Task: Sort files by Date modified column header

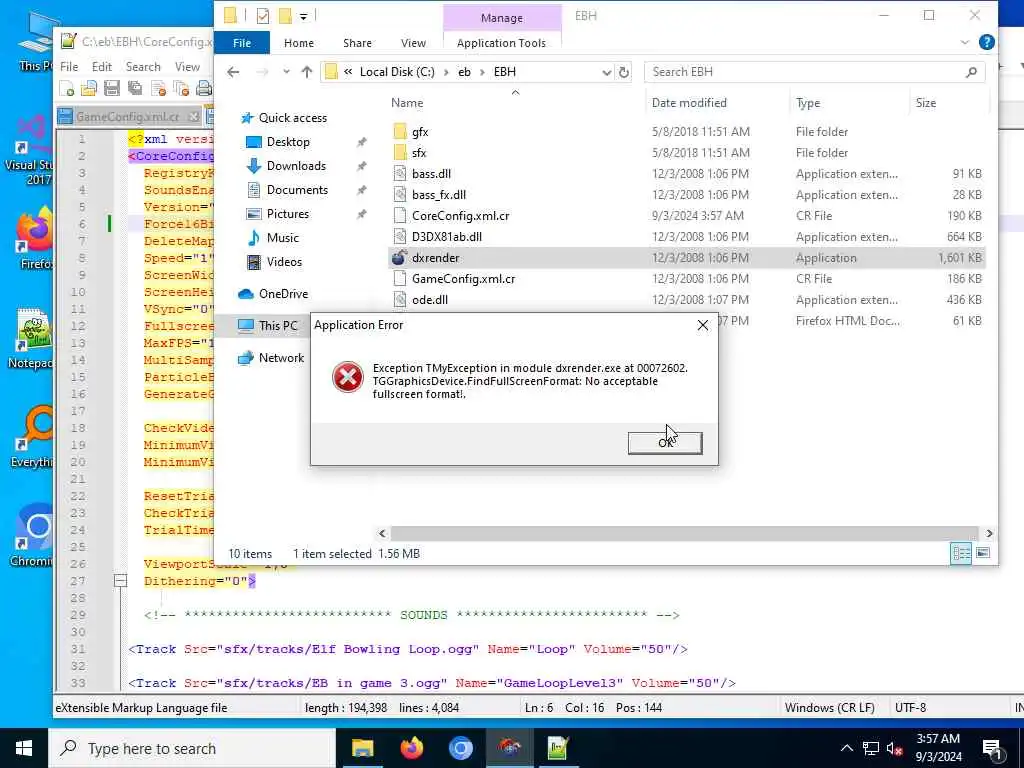Action: coord(689,103)
